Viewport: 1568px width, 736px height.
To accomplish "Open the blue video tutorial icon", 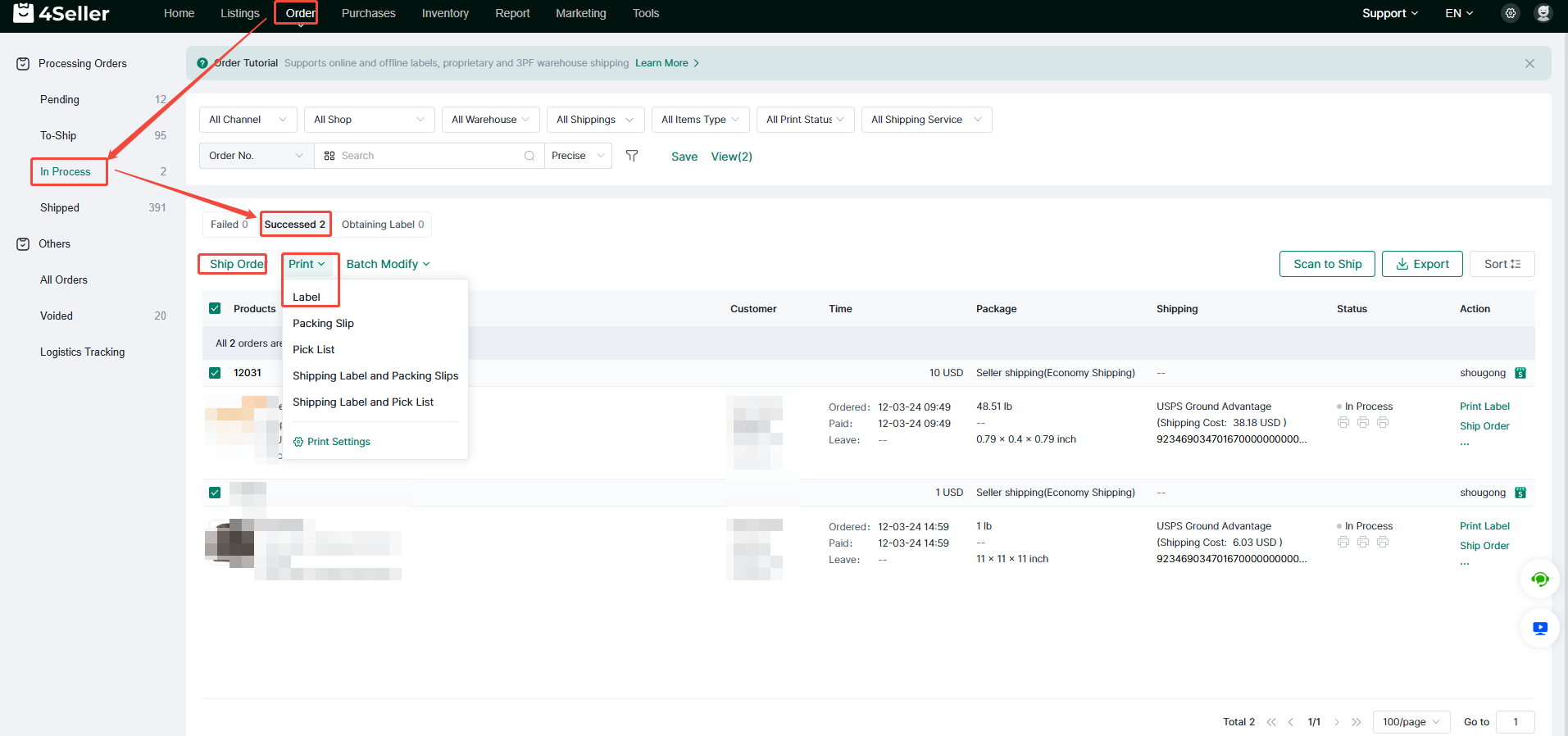I will point(1539,629).
